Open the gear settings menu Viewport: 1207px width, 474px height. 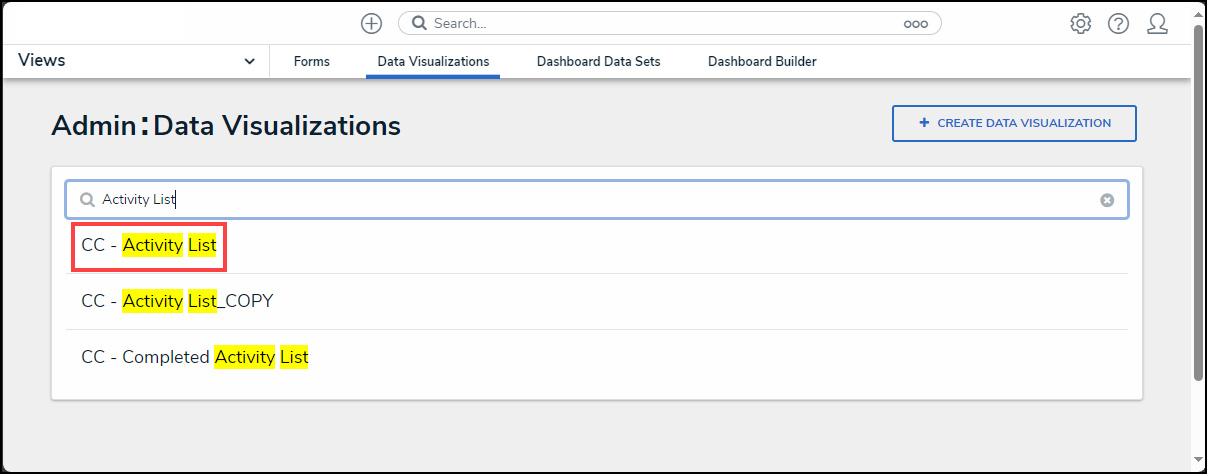coord(1080,23)
